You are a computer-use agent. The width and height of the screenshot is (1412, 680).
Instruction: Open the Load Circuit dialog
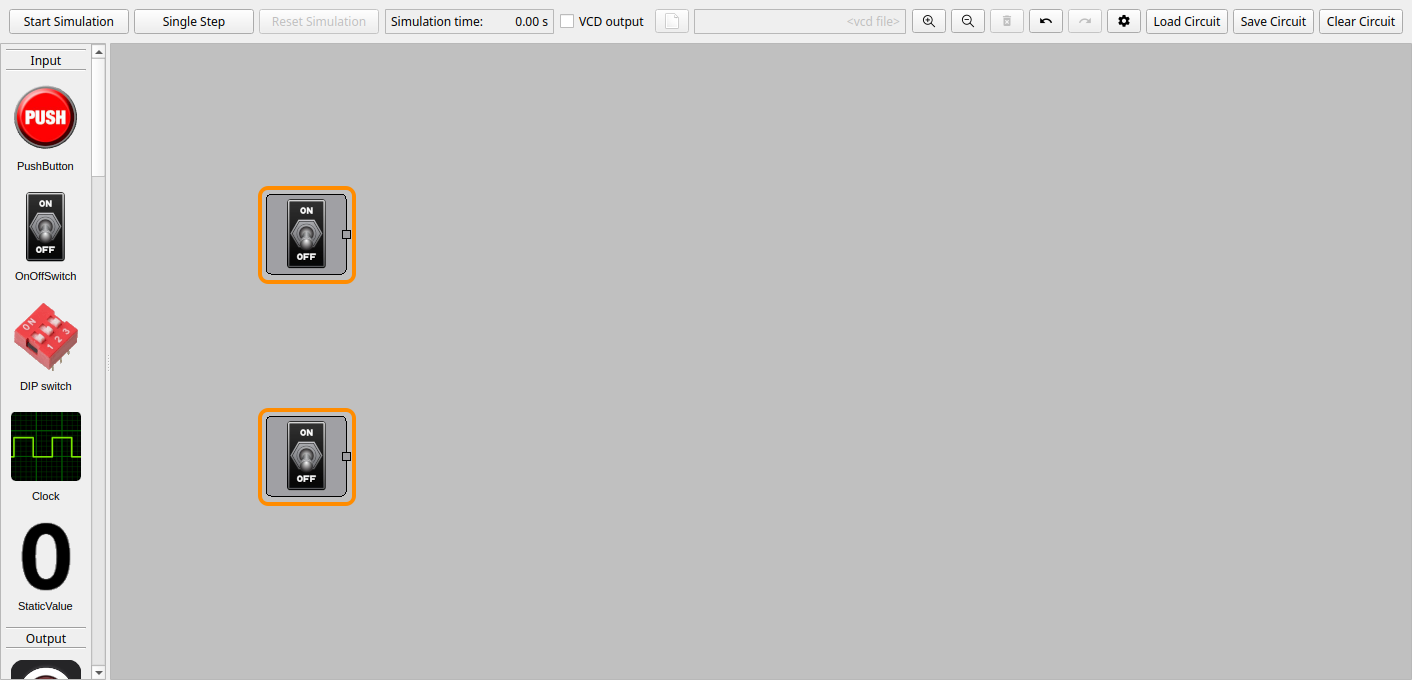(1187, 21)
